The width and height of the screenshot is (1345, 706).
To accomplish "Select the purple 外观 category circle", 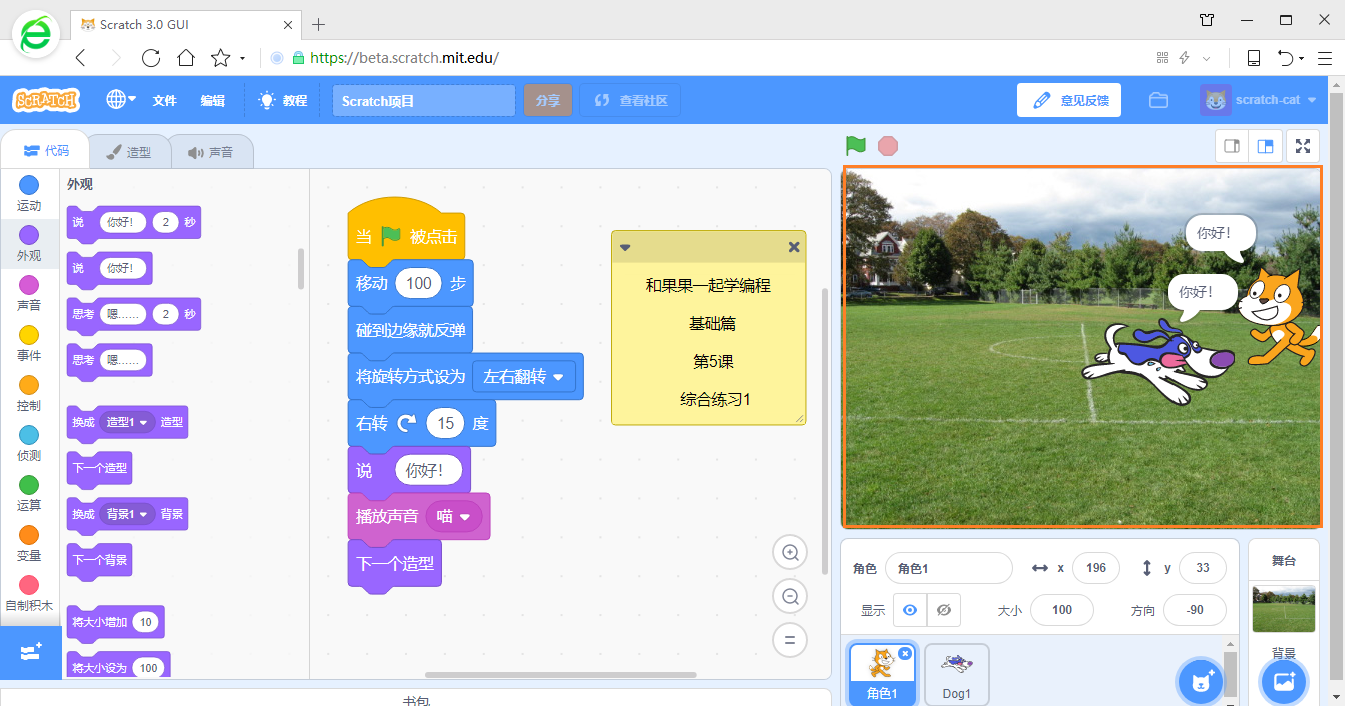I will (29, 235).
